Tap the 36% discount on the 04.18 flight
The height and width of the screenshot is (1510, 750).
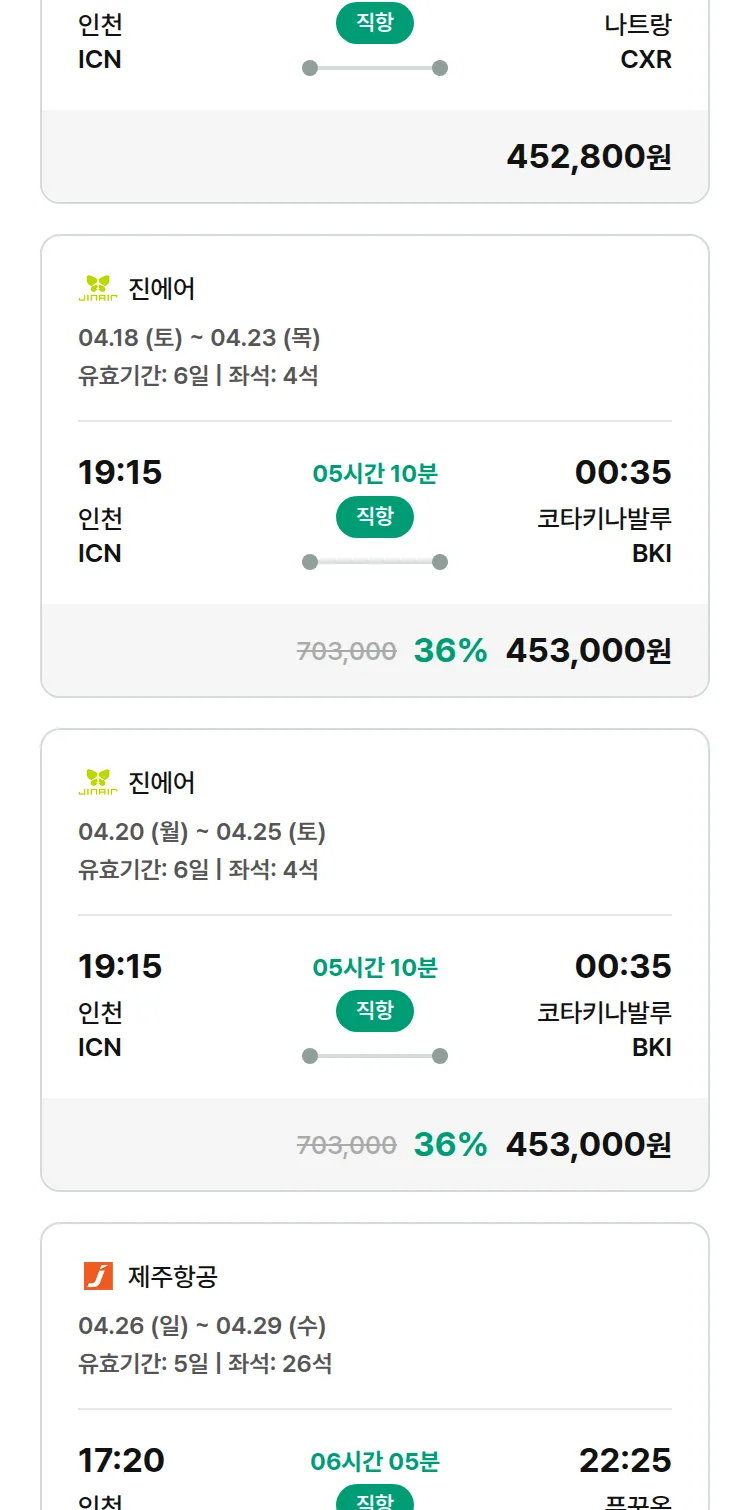point(450,651)
